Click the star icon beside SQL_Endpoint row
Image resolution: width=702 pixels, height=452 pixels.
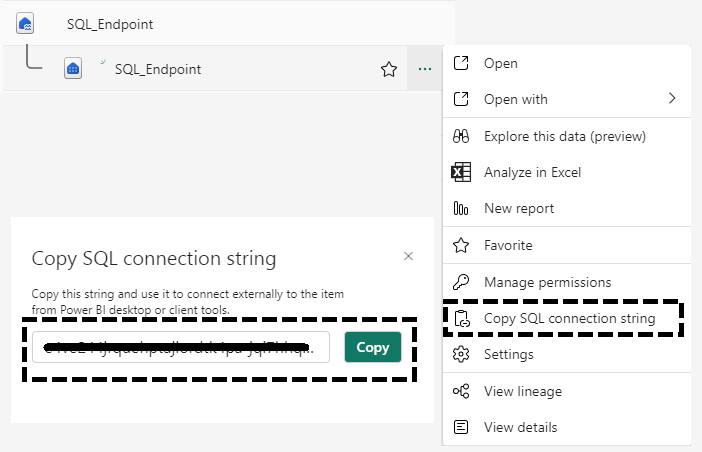click(x=389, y=69)
